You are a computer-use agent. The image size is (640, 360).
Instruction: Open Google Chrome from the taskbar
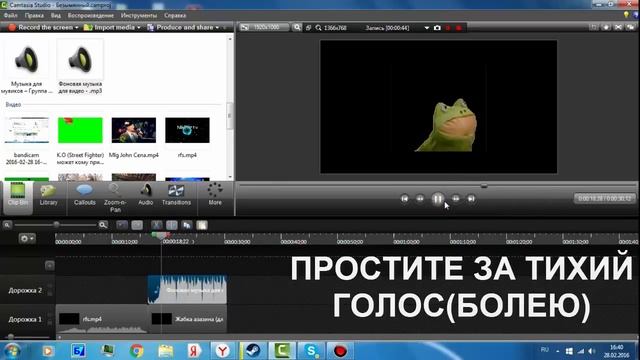tap(137, 351)
